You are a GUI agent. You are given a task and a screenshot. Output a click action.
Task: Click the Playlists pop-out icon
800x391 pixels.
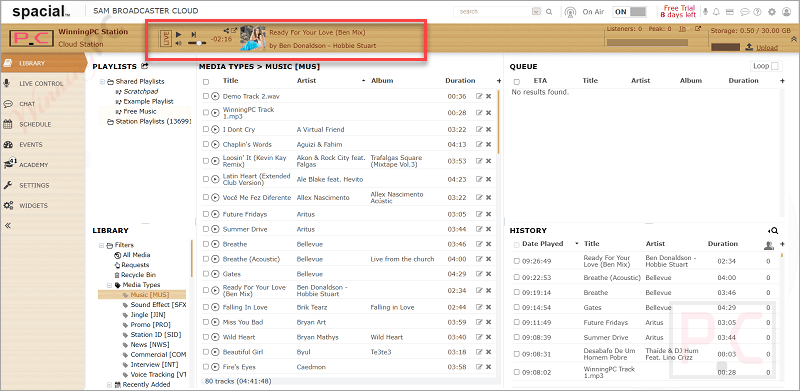pyautogui.click(x=145, y=66)
